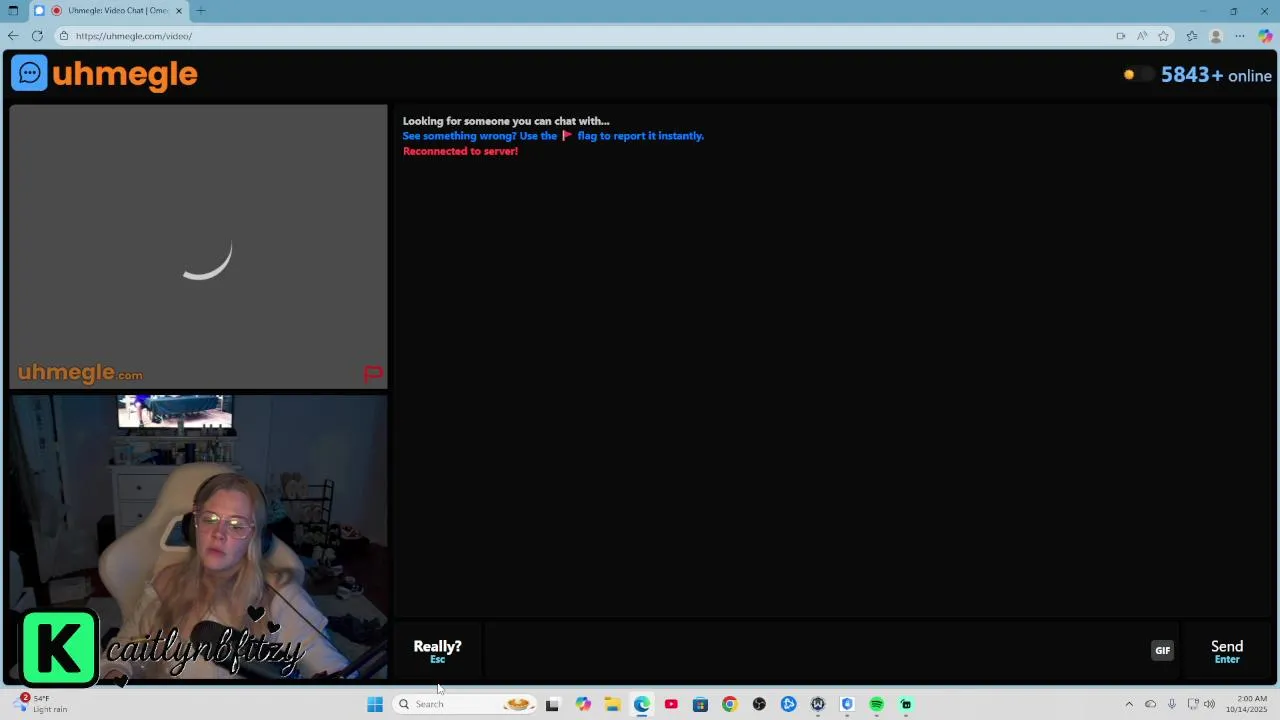The height and width of the screenshot is (720, 1280).
Task: Open a new browser tab
Action: click(x=200, y=11)
